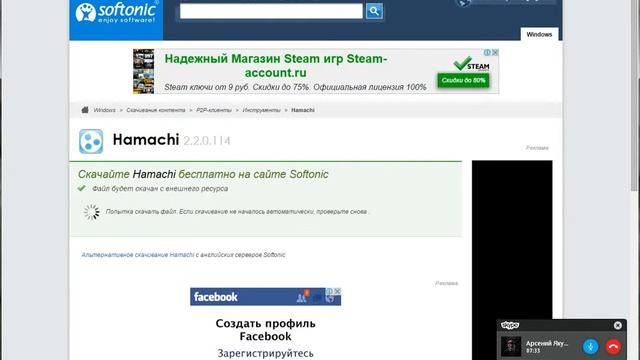Click the Скачайте Hamachi бесплатно heading
Viewport: 640px width, 360px height.
coord(203,174)
